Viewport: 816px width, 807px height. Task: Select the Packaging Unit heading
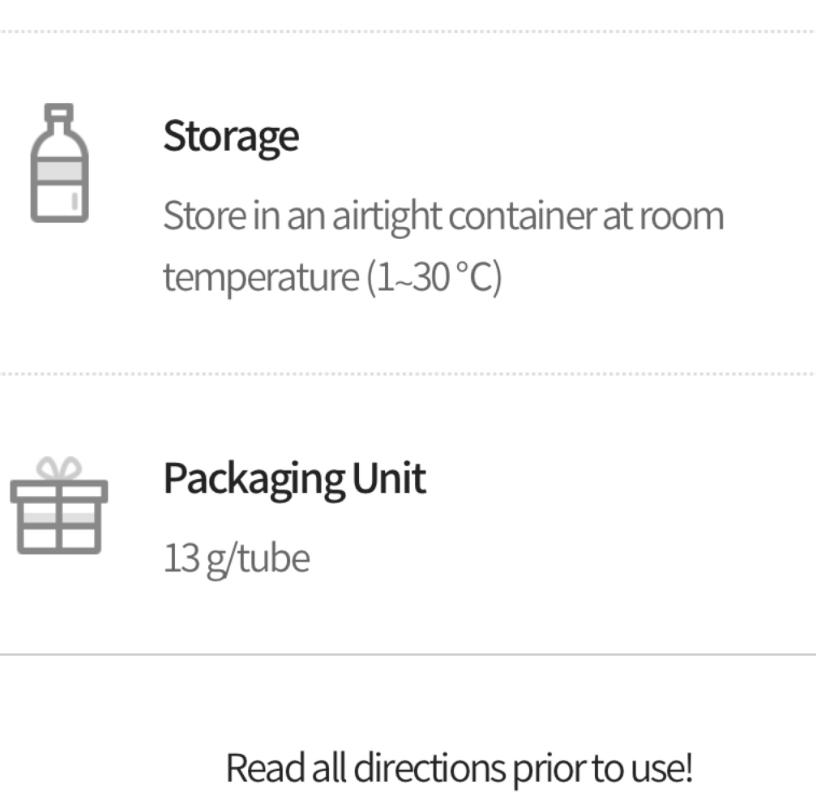tap(294, 478)
